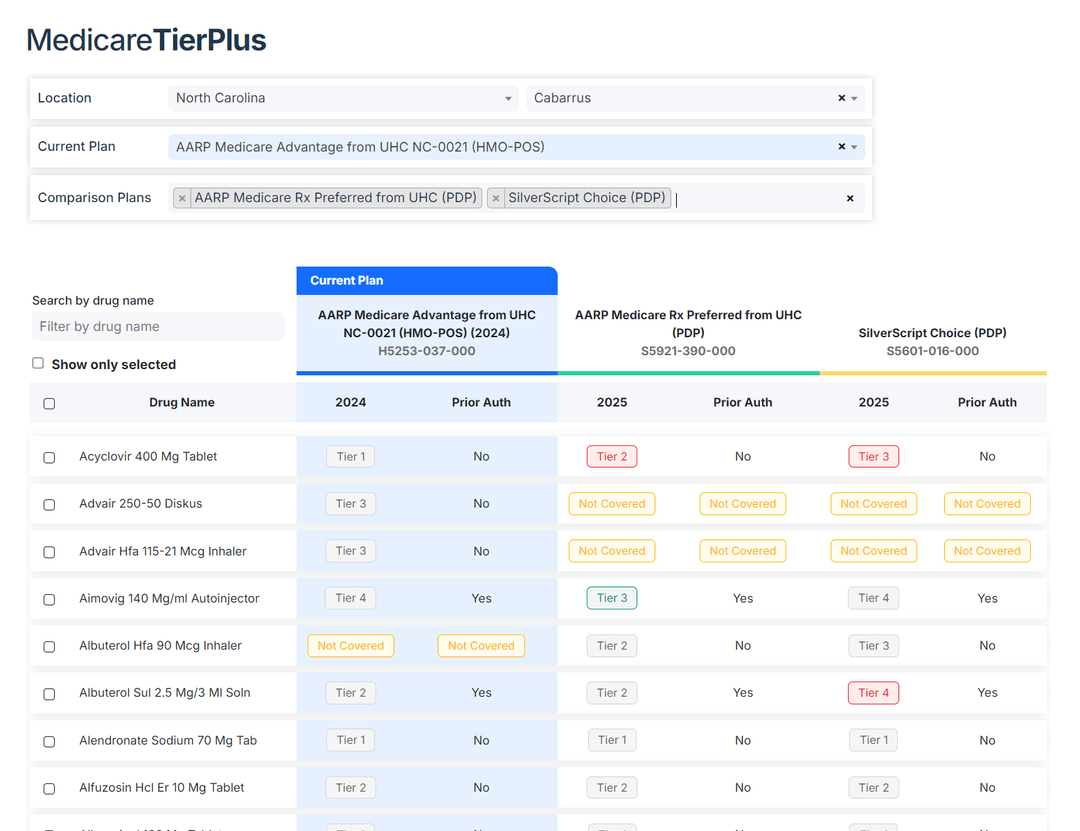Check Show only selected checkbox

pyautogui.click(x=38, y=363)
